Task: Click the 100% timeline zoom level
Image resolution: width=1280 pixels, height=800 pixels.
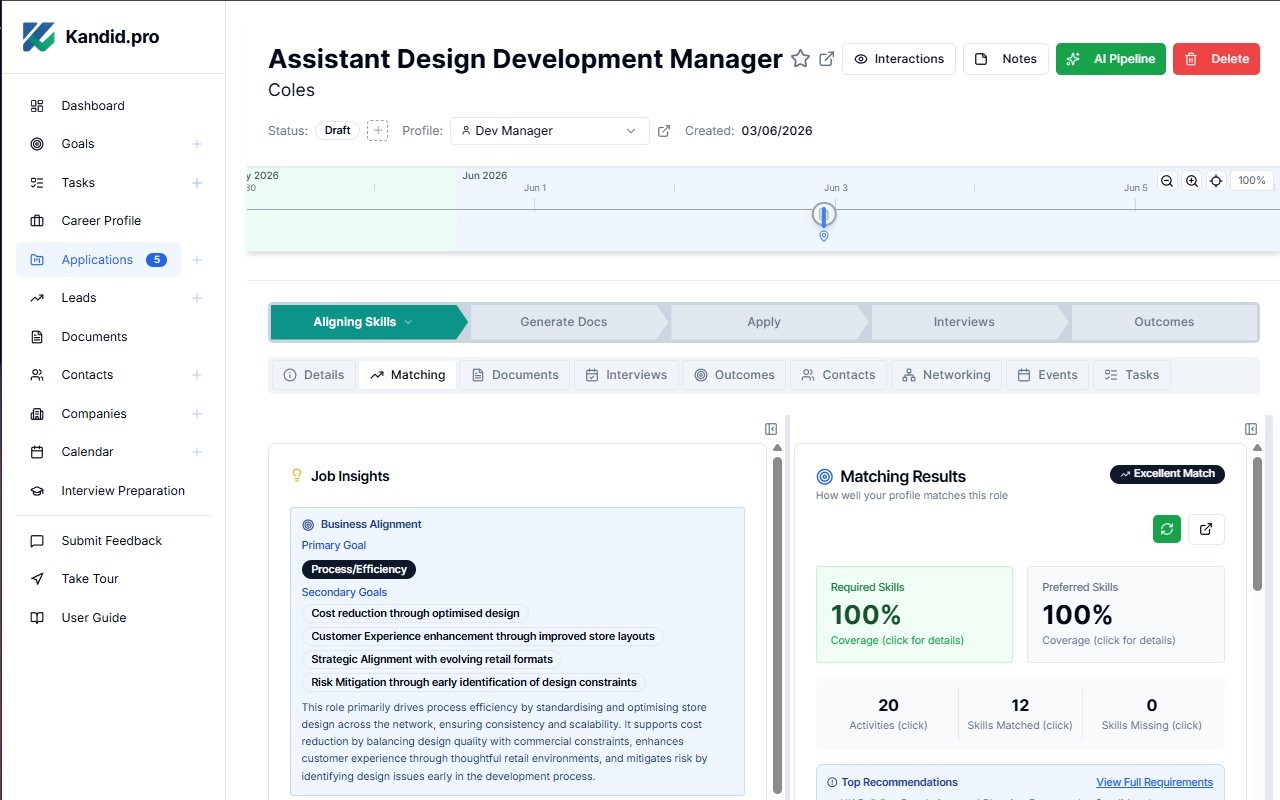Action: coord(1252,181)
